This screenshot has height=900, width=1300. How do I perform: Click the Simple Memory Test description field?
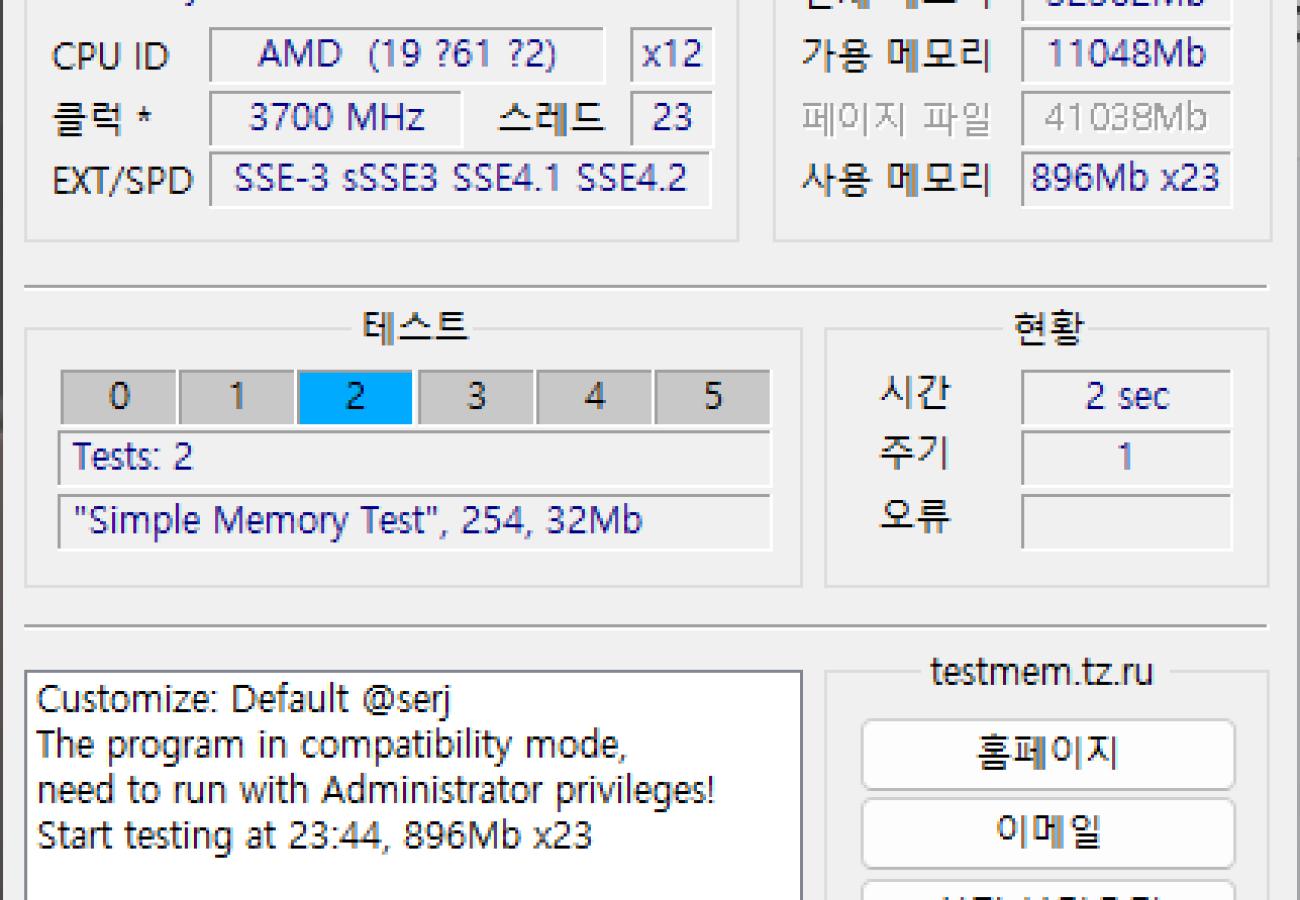[415, 520]
